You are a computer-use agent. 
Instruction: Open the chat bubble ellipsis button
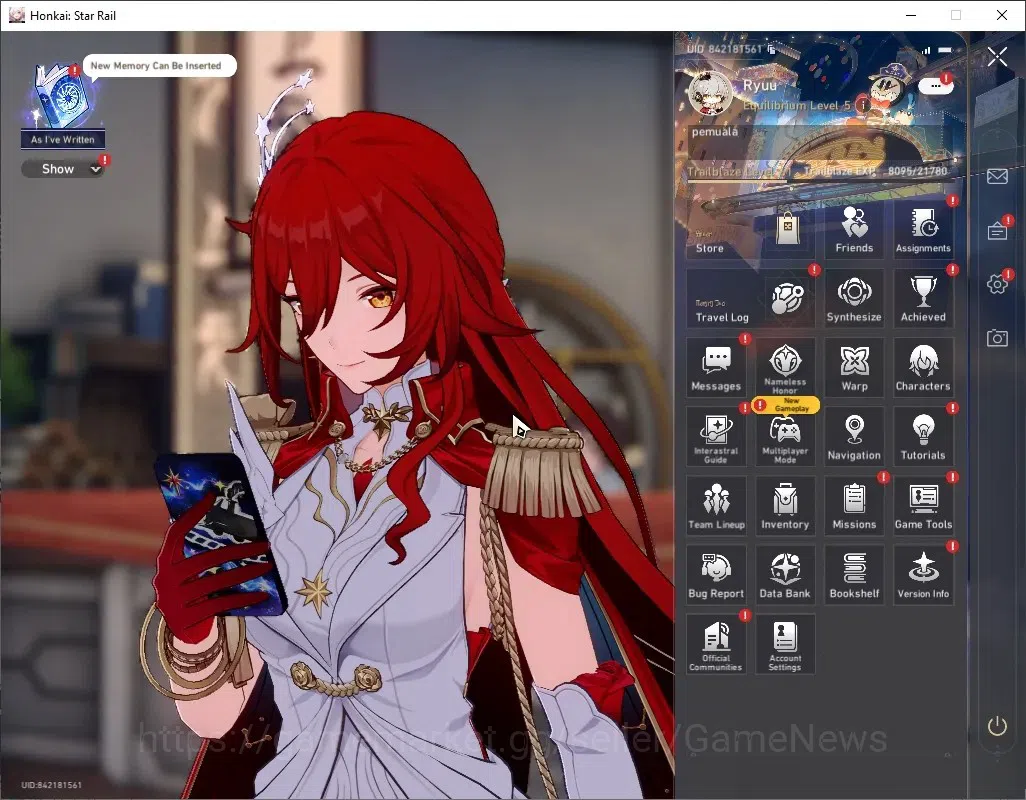pos(936,86)
